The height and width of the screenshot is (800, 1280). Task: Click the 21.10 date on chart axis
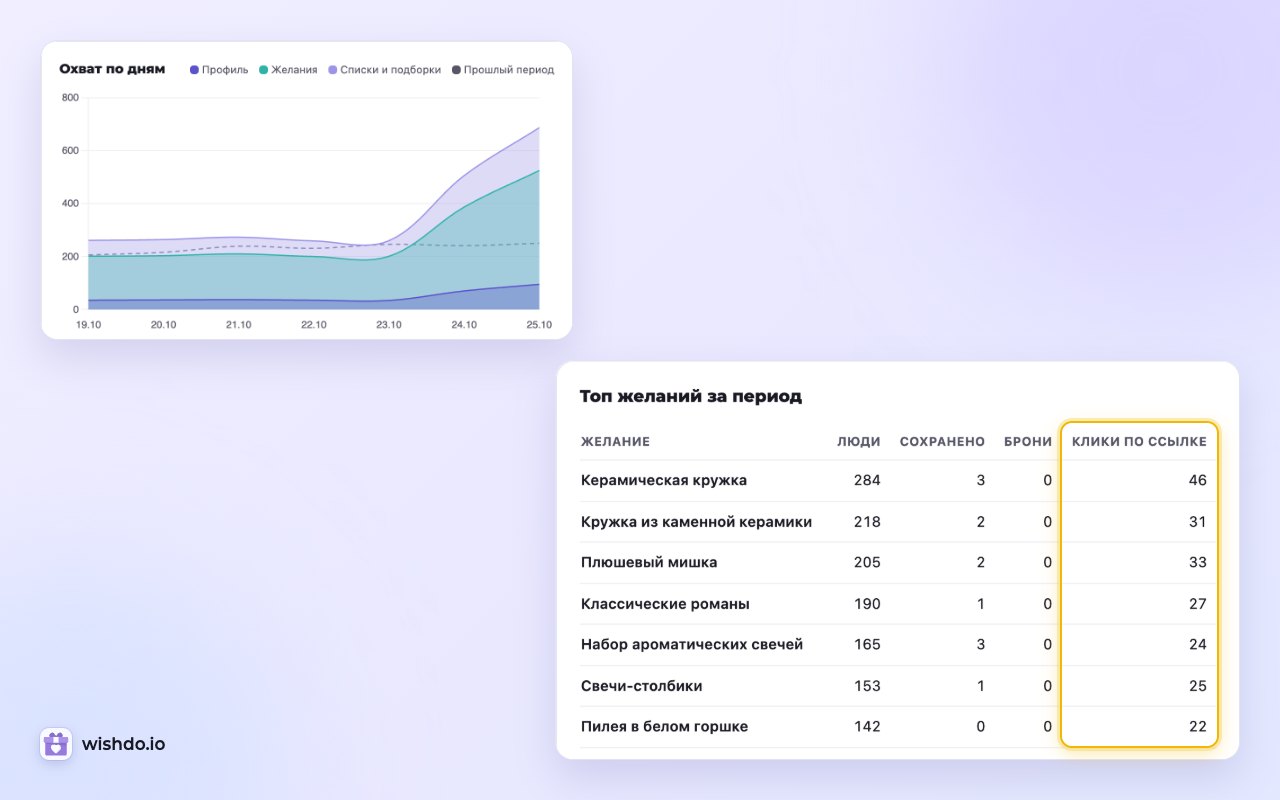point(238,325)
